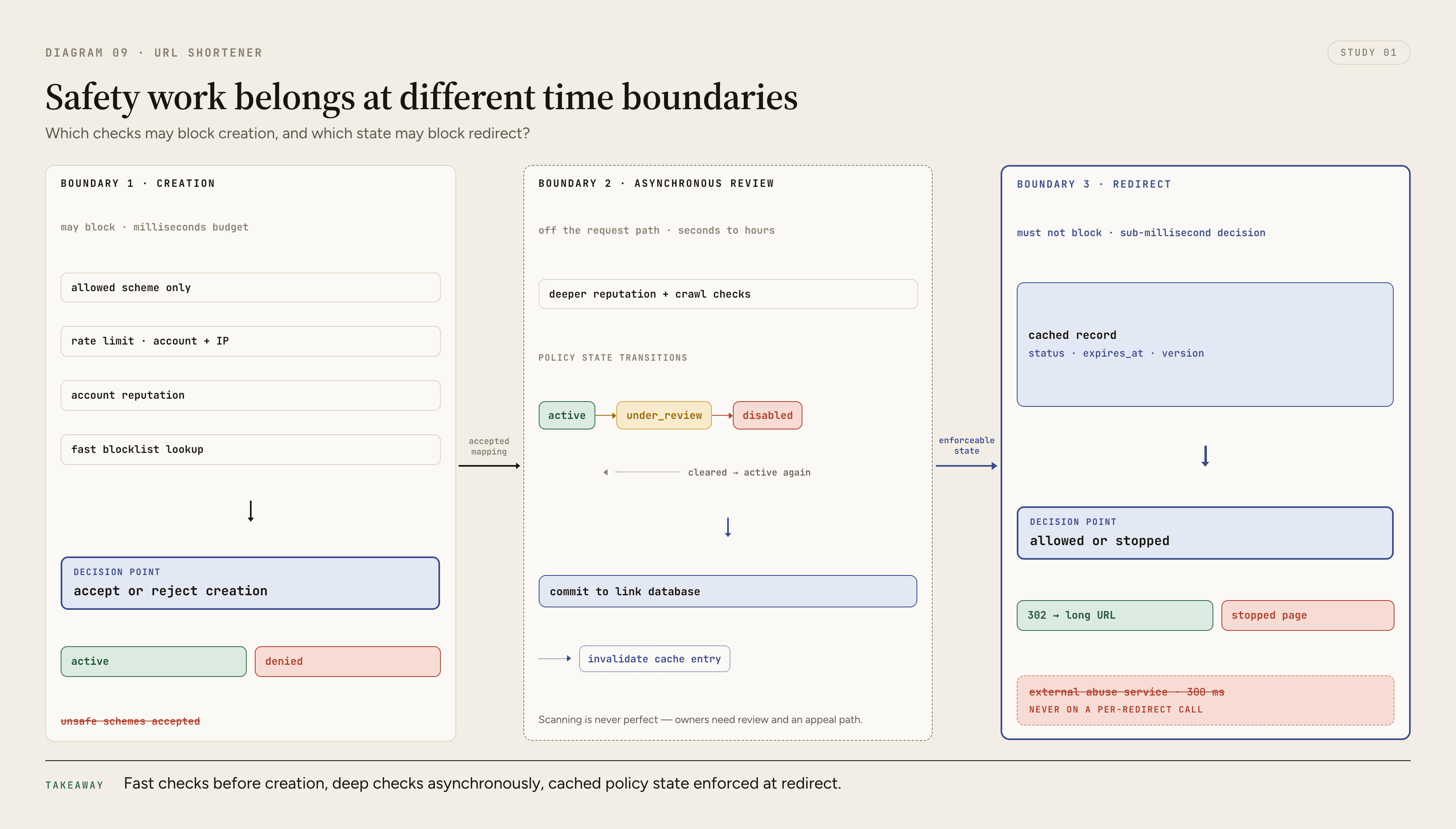Click the 'Scanning is never perfect' footnote
The width and height of the screenshot is (1456, 829).
(700, 719)
